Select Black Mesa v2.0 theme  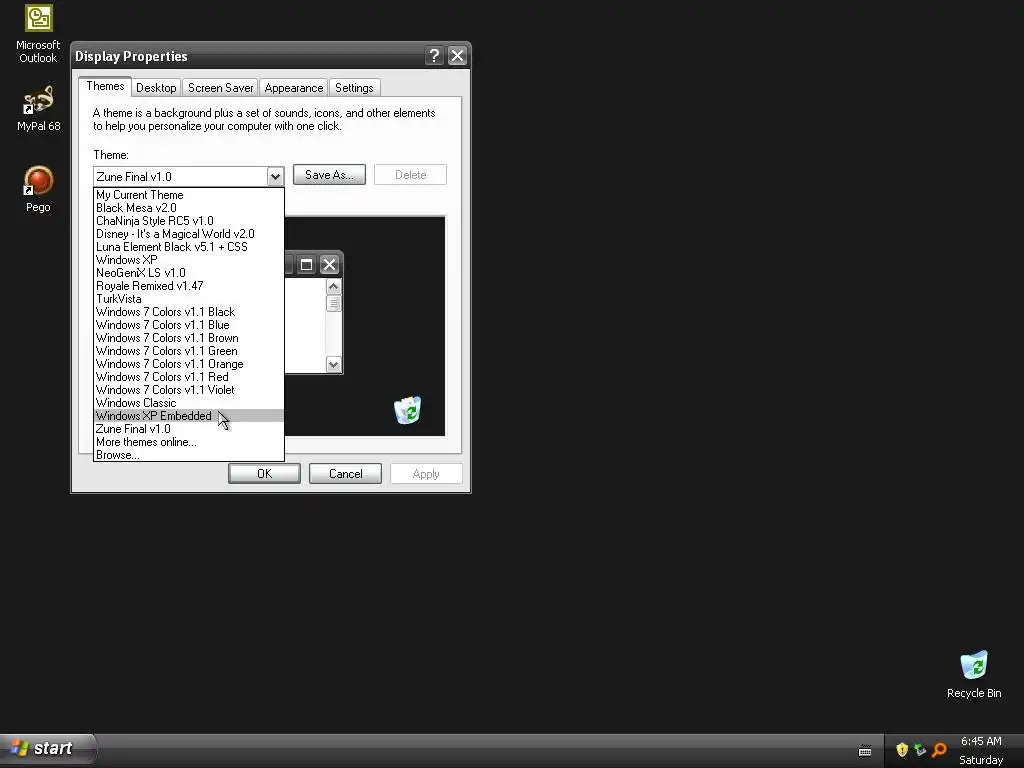click(x=189, y=208)
